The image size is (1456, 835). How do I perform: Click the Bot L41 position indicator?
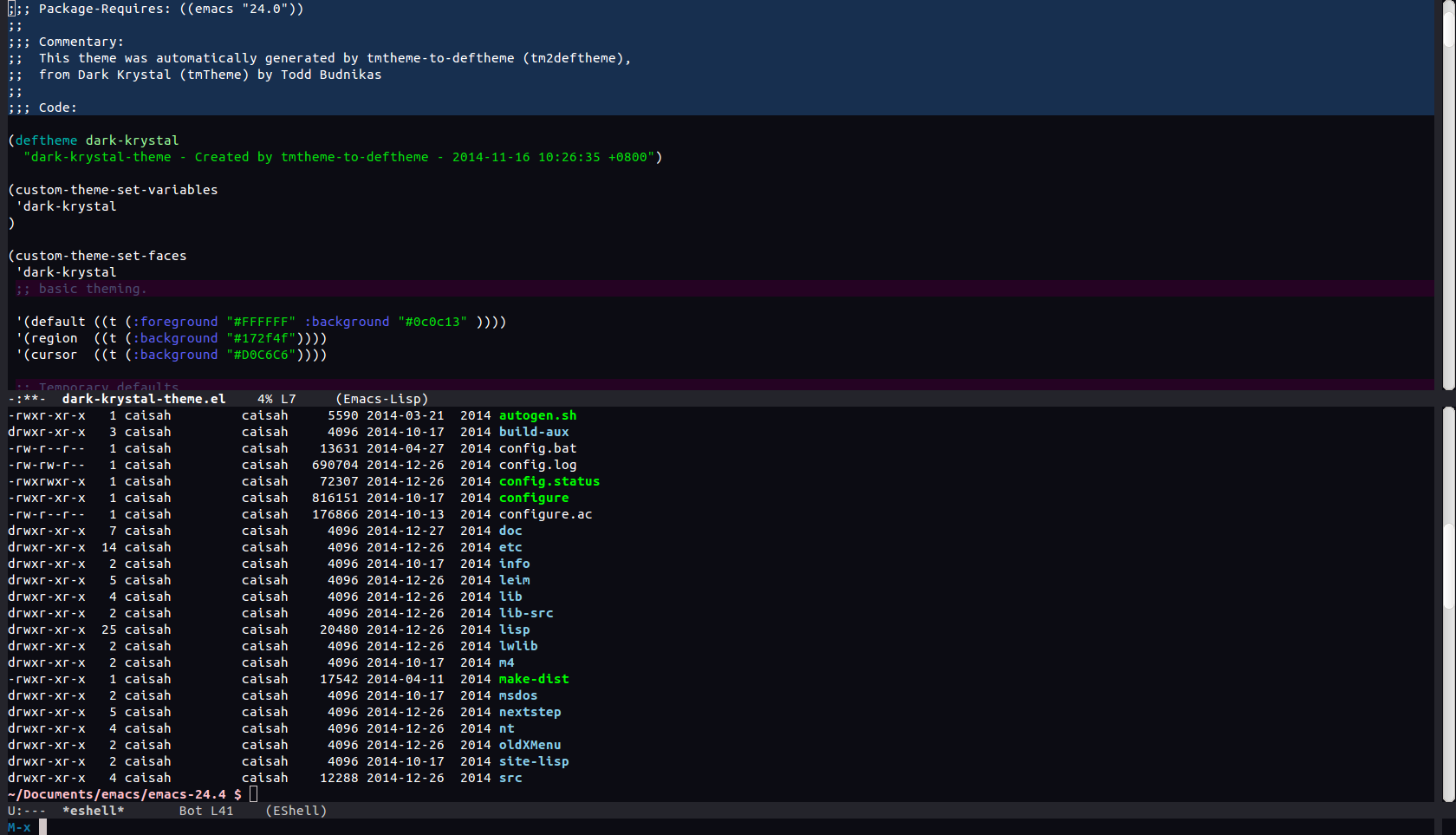[206, 811]
